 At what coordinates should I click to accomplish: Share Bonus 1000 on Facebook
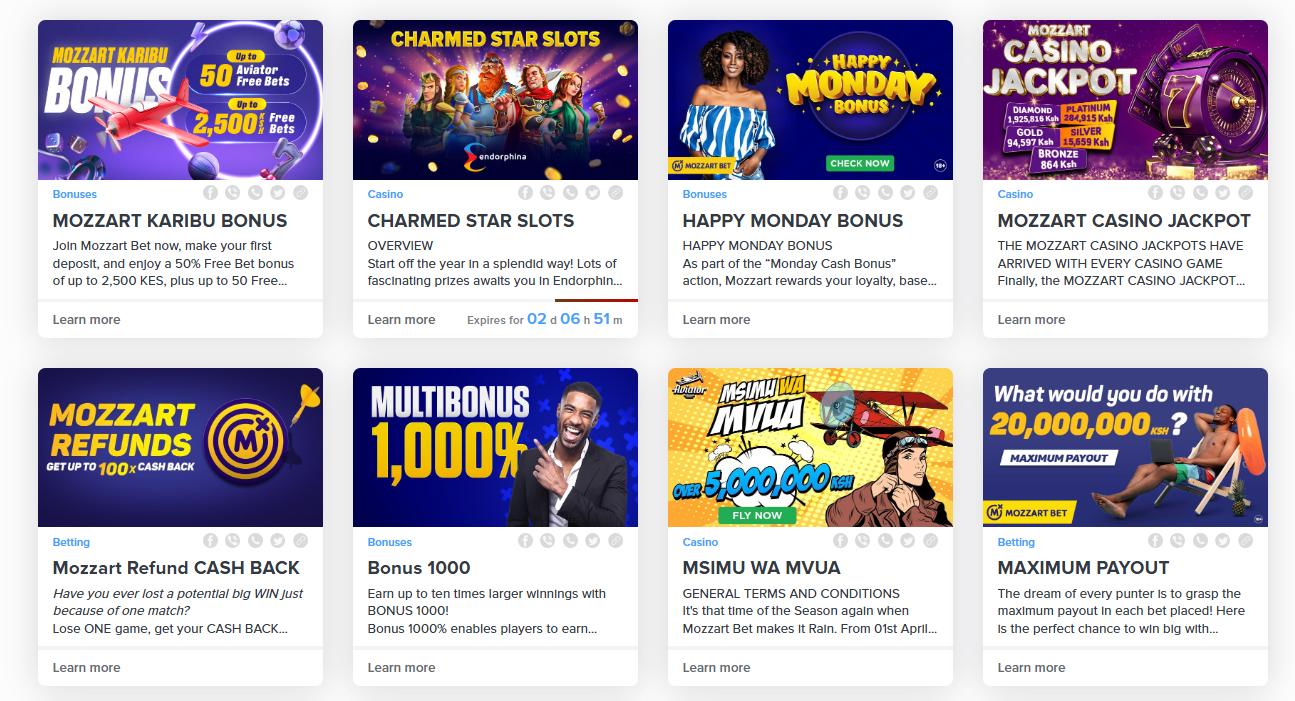[525, 541]
